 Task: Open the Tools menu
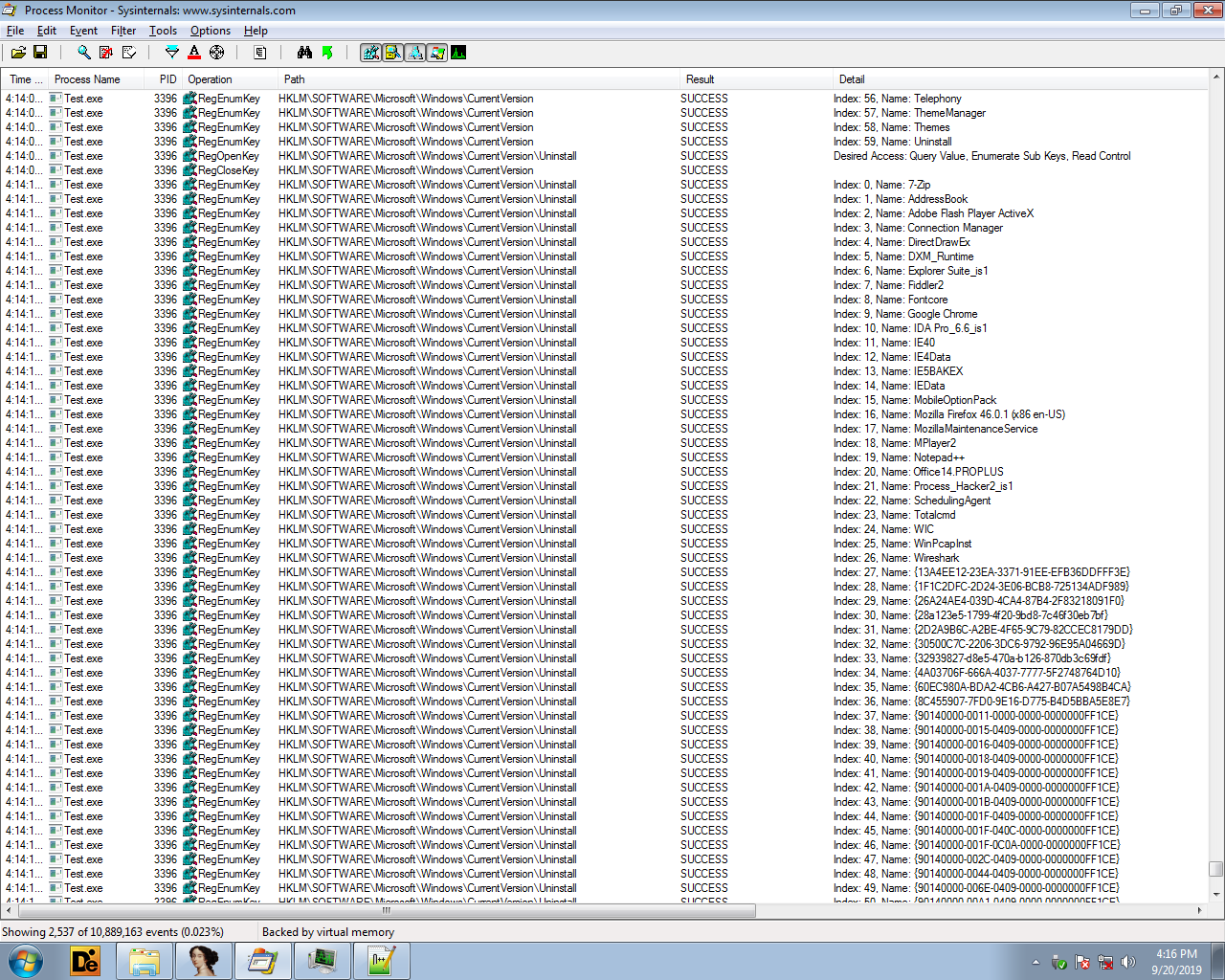point(163,31)
